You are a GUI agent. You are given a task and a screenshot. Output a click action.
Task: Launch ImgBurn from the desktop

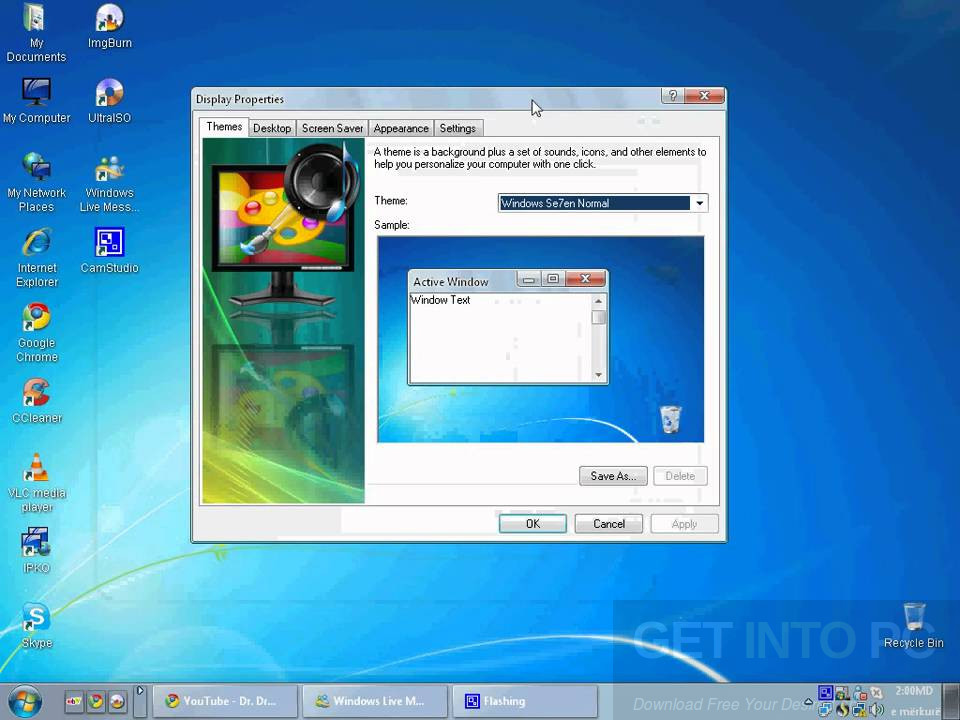[109, 17]
